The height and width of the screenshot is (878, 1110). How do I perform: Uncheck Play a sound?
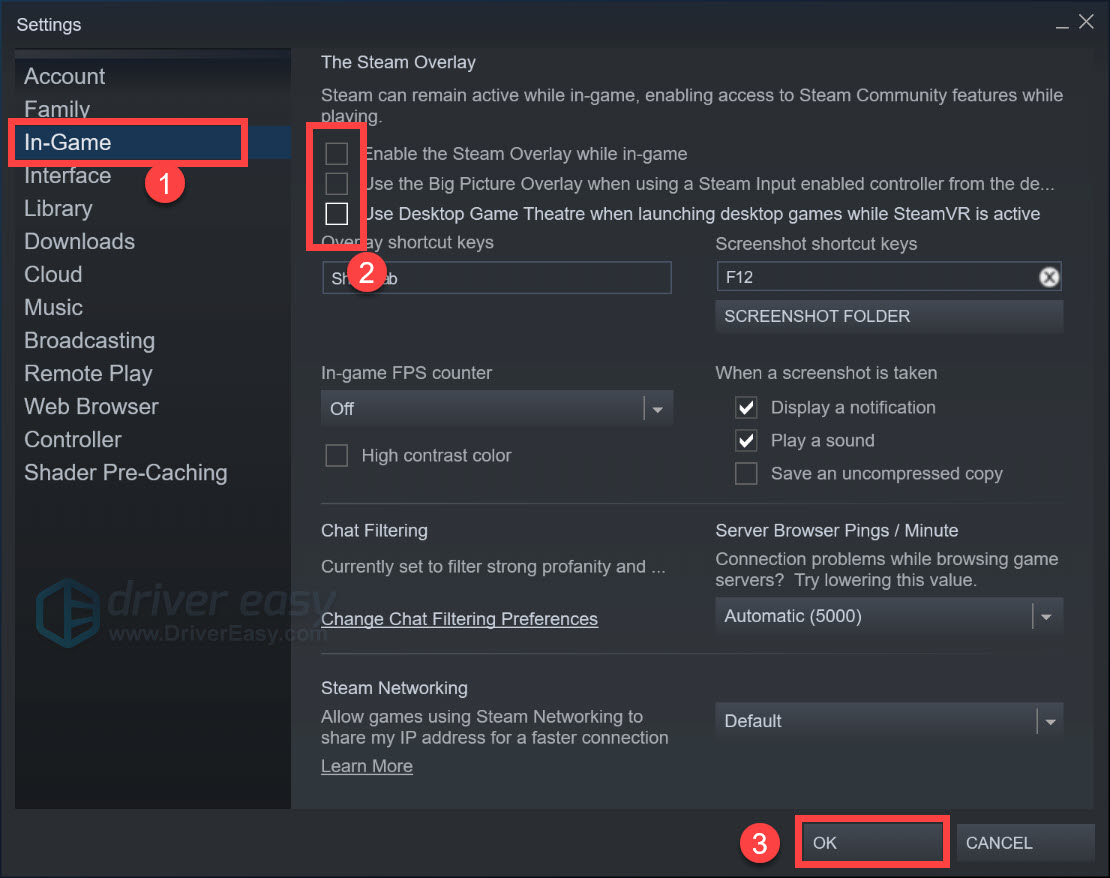pos(745,440)
